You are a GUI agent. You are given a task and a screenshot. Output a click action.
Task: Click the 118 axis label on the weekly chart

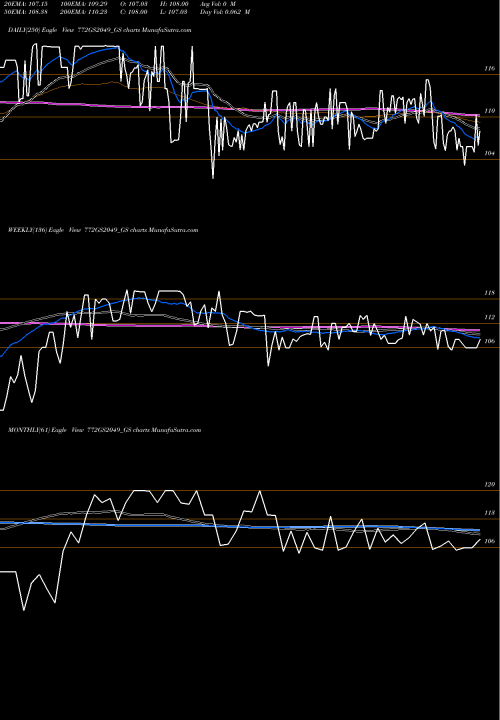tap(490, 292)
